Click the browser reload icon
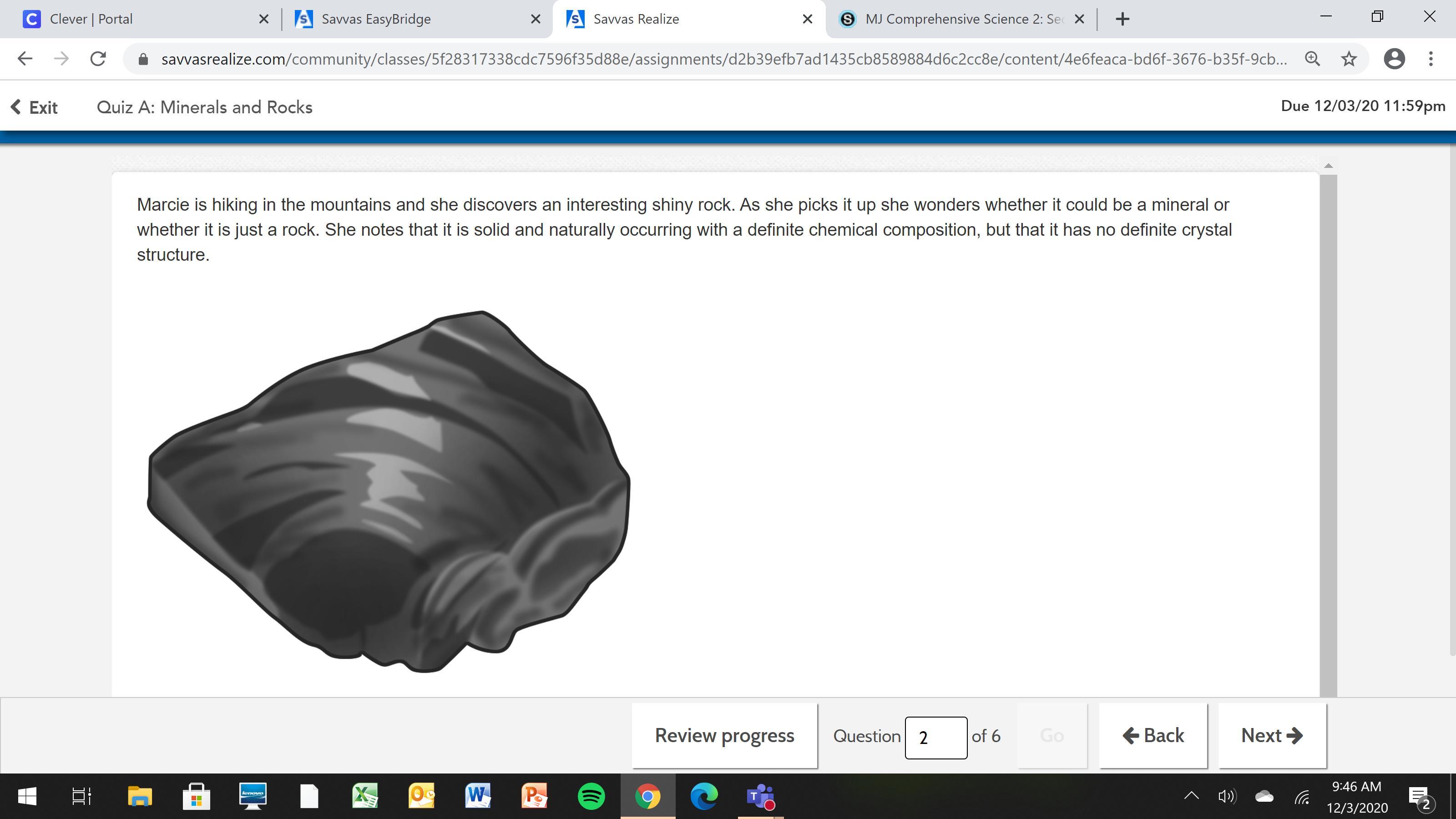1456x819 pixels. (x=98, y=59)
